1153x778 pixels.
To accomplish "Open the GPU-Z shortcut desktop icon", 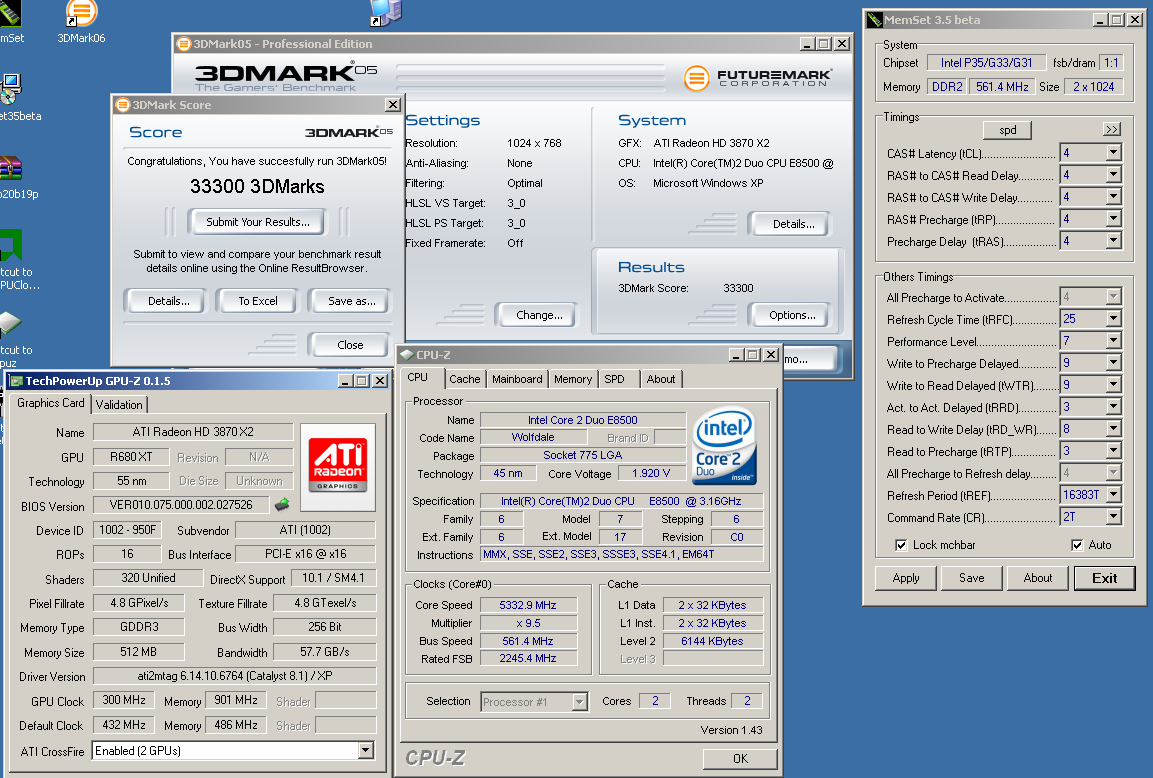I will 10,324.
